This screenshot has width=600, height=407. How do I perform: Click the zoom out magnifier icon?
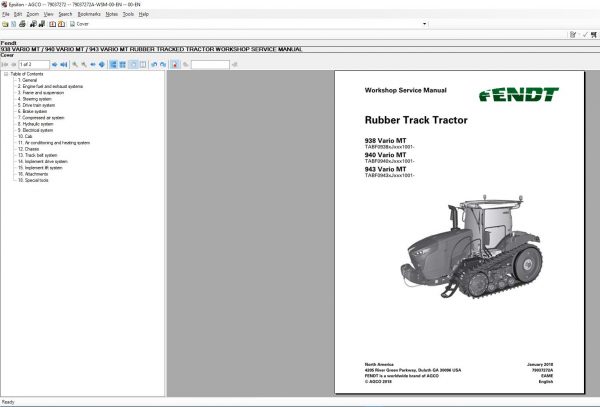click(x=83, y=64)
